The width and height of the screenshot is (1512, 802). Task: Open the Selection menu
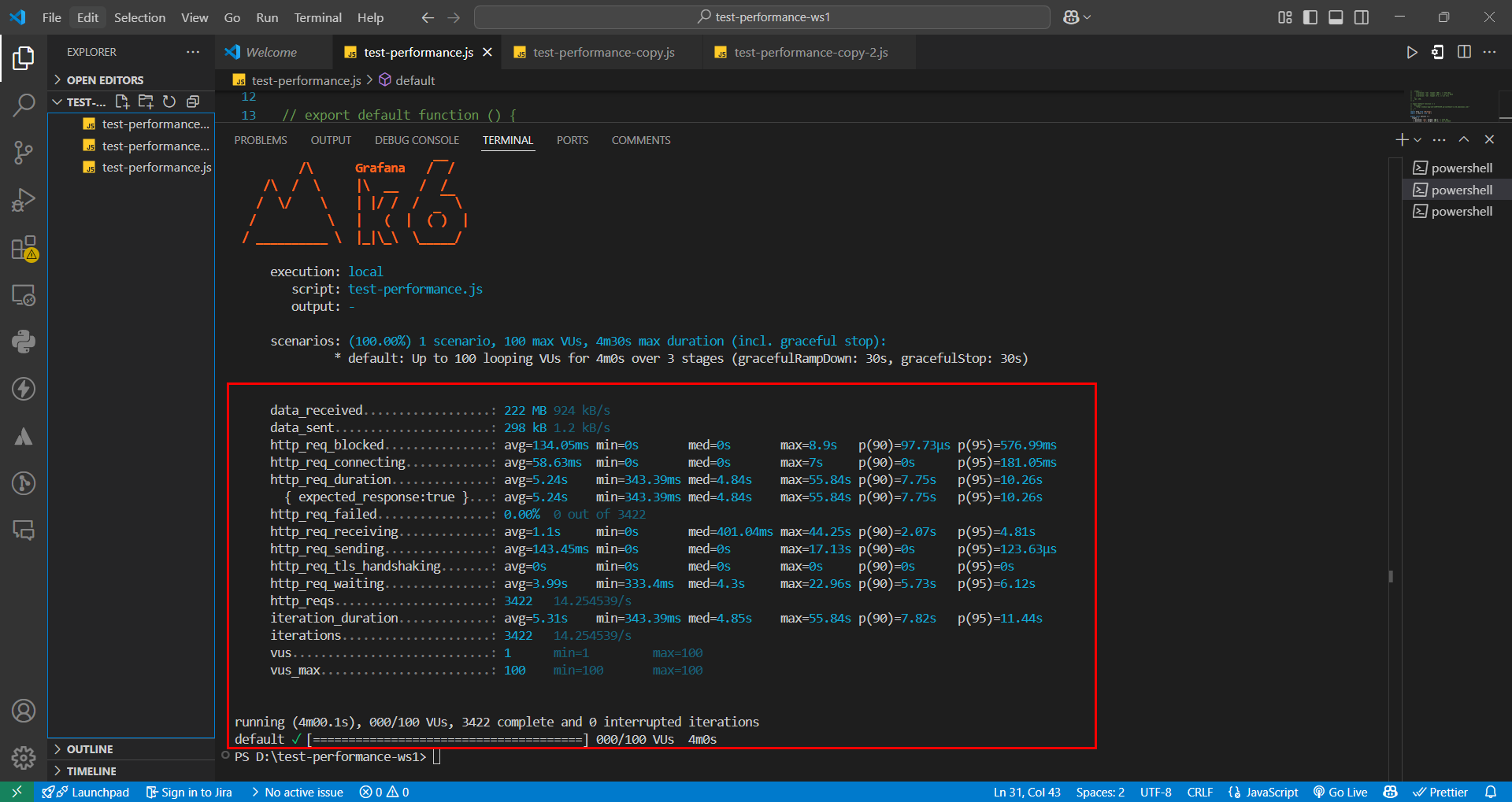139,17
